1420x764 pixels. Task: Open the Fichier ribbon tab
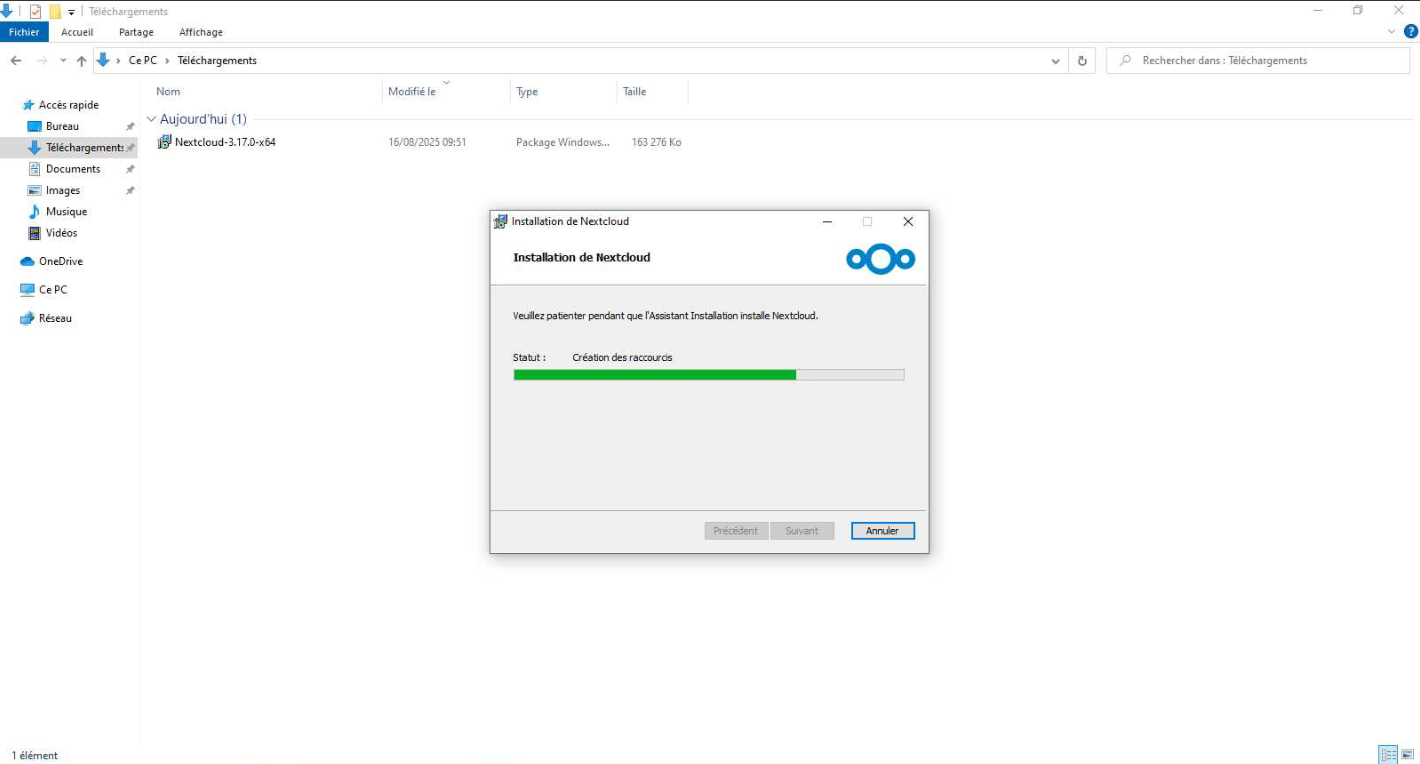coord(24,32)
